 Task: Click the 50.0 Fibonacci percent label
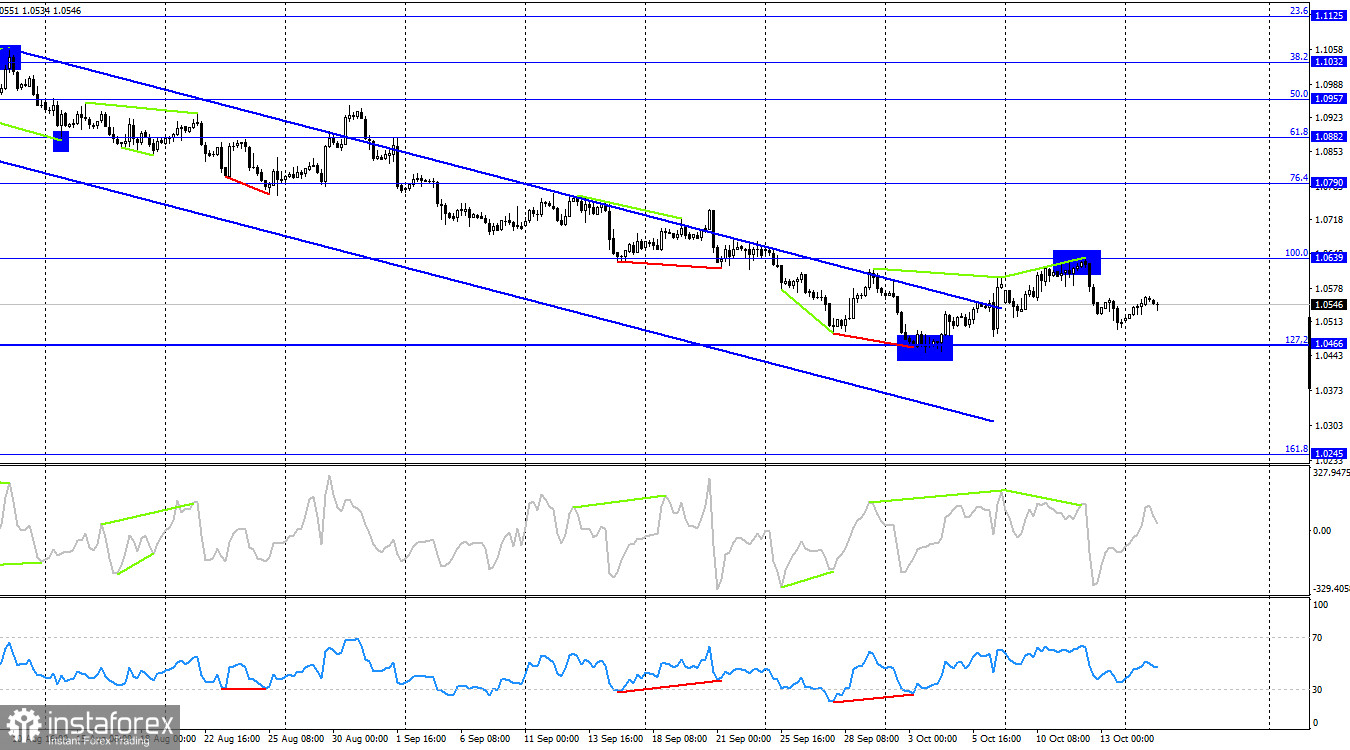1298,94
